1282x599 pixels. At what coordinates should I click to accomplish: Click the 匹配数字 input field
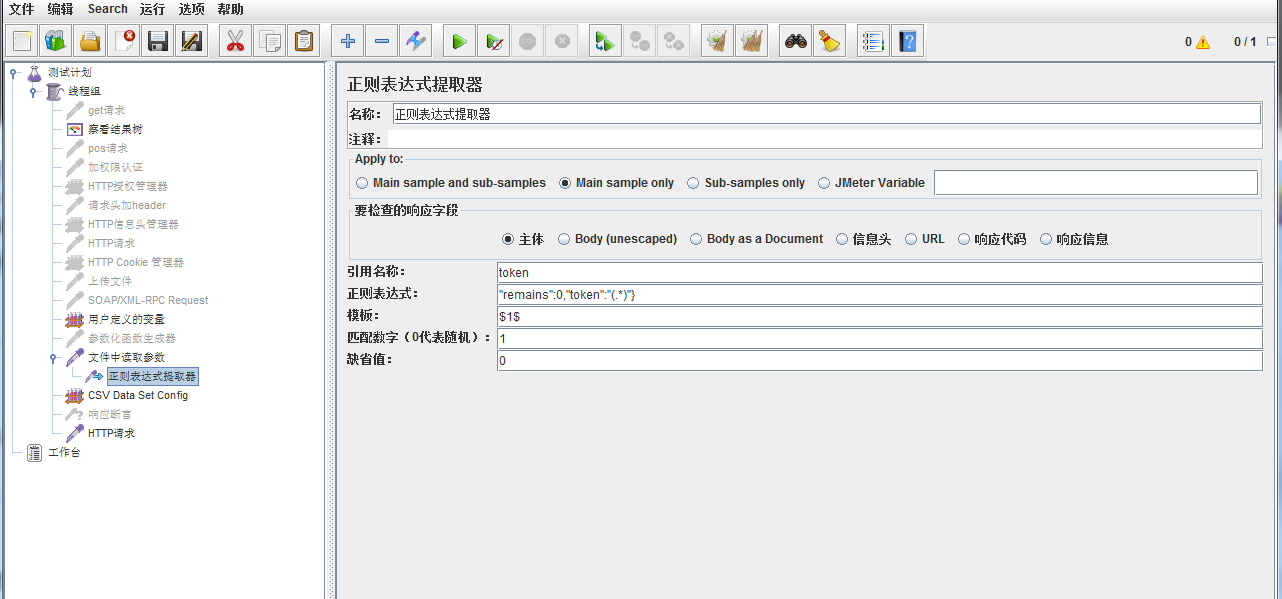[x=879, y=338]
